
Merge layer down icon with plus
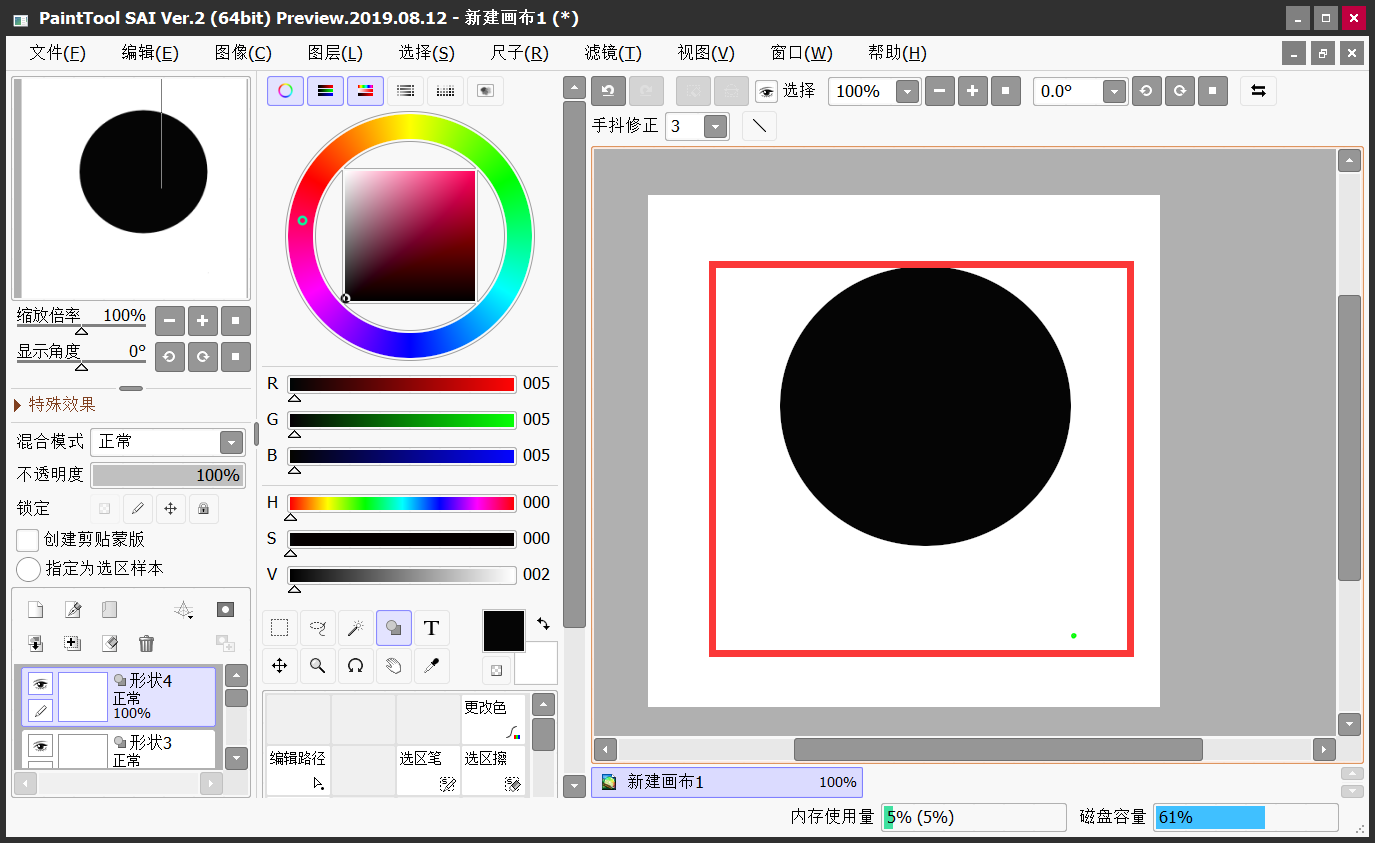tap(72, 644)
